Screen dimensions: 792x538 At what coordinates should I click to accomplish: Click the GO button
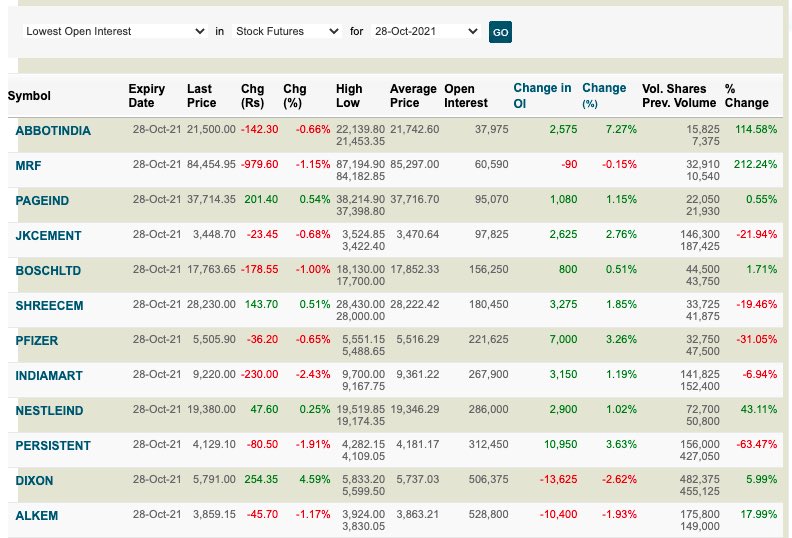tap(500, 32)
